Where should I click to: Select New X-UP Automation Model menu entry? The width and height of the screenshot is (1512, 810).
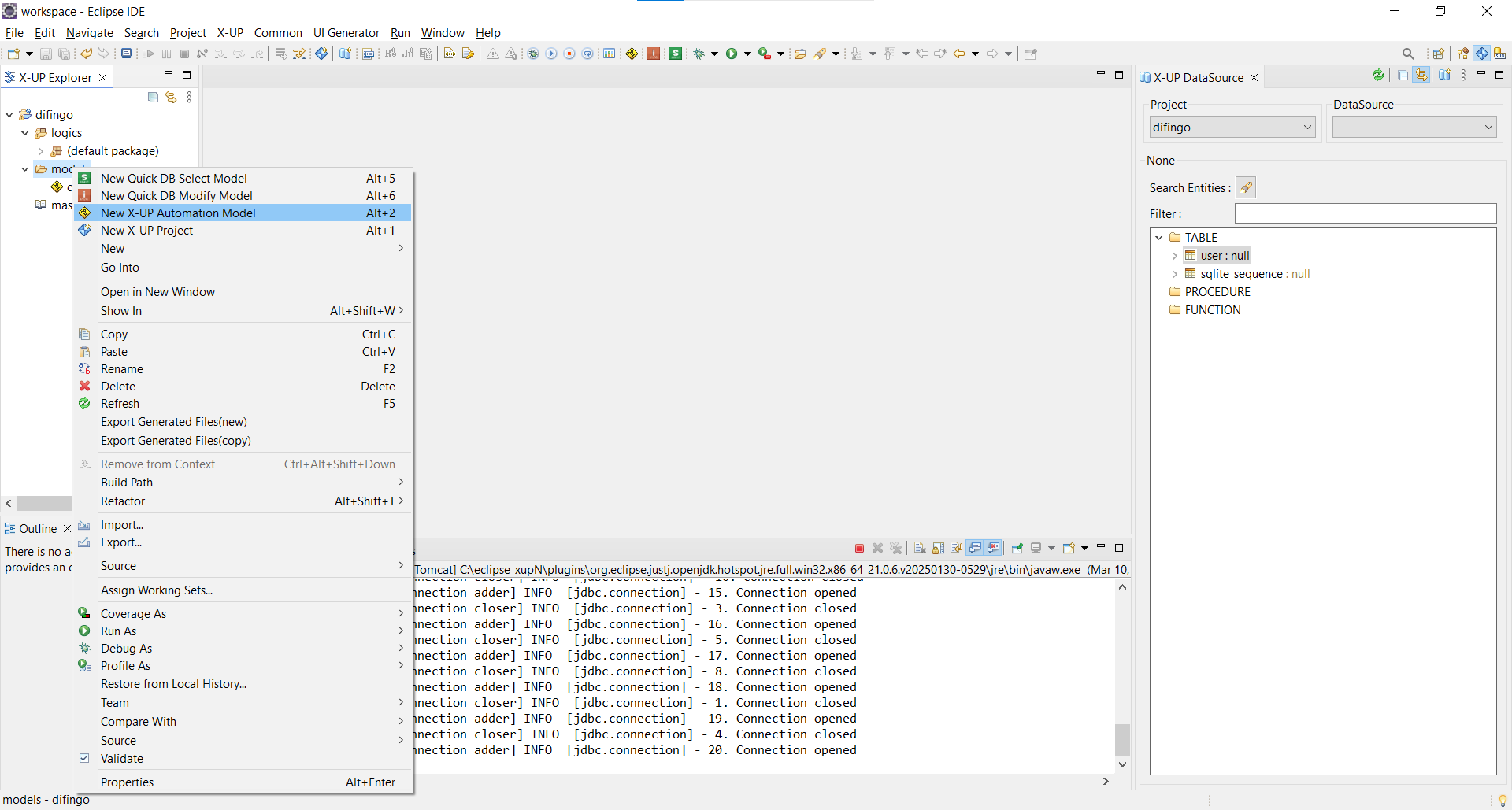click(178, 213)
